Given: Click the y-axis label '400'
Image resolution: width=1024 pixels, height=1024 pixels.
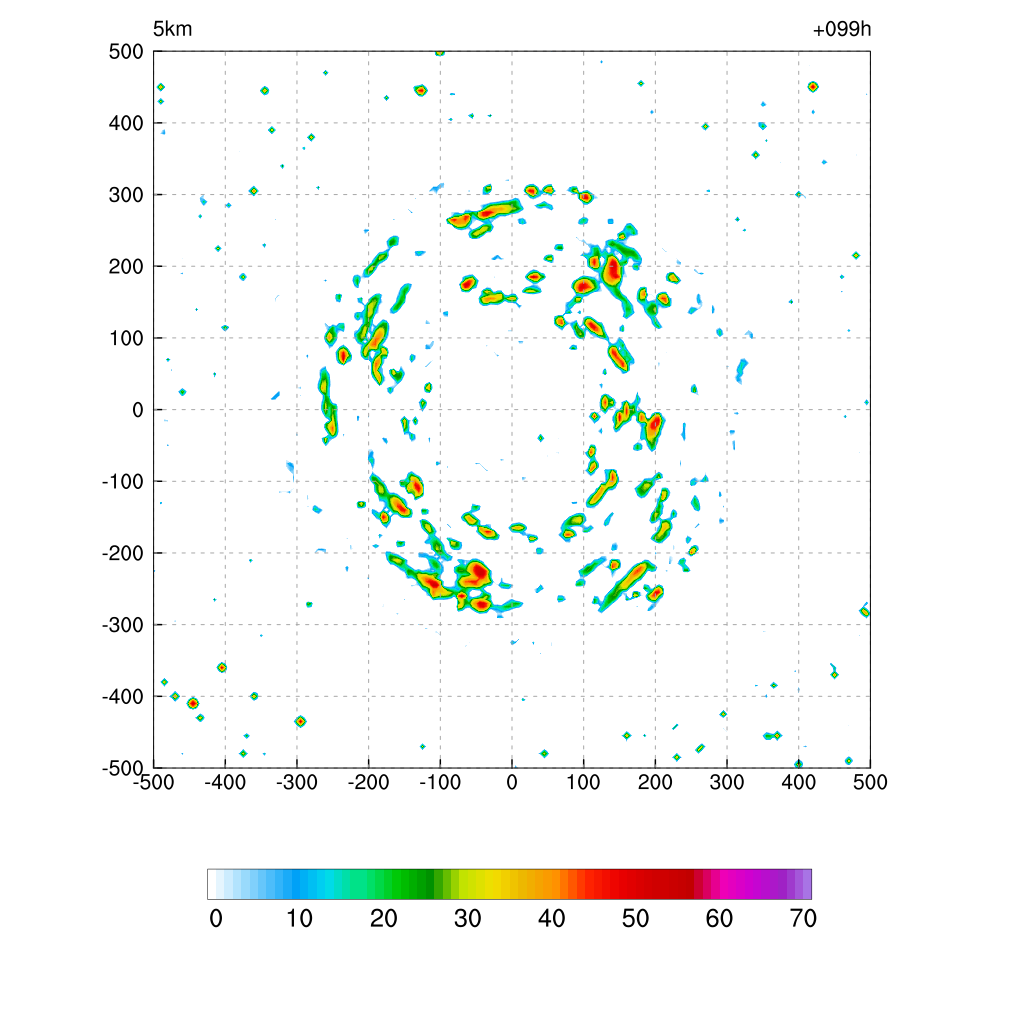Looking at the screenshot, I should click(x=126, y=123).
